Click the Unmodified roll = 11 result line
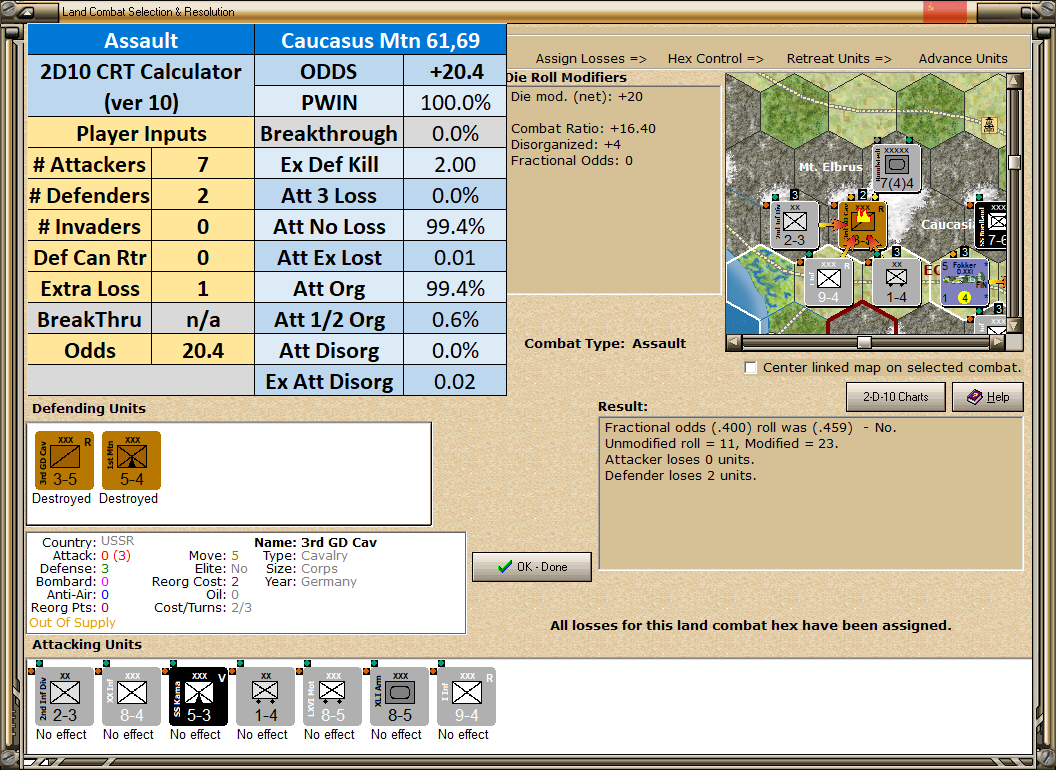 pyautogui.click(x=721, y=443)
